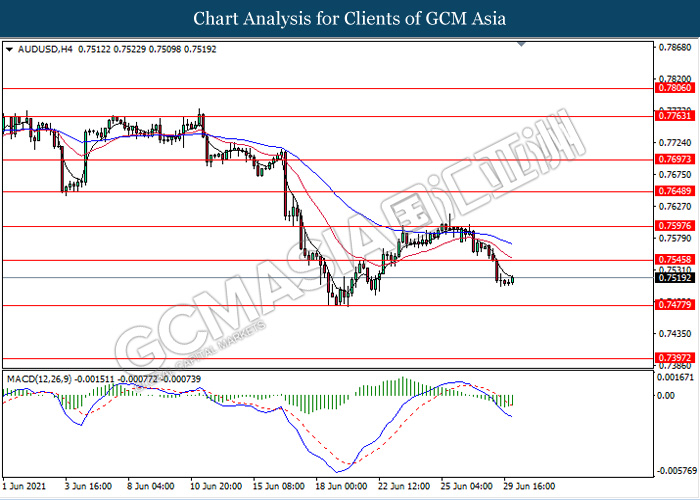
Task: Click the 22 Jun 12:00 time label
Action: (x=405, y=486)
